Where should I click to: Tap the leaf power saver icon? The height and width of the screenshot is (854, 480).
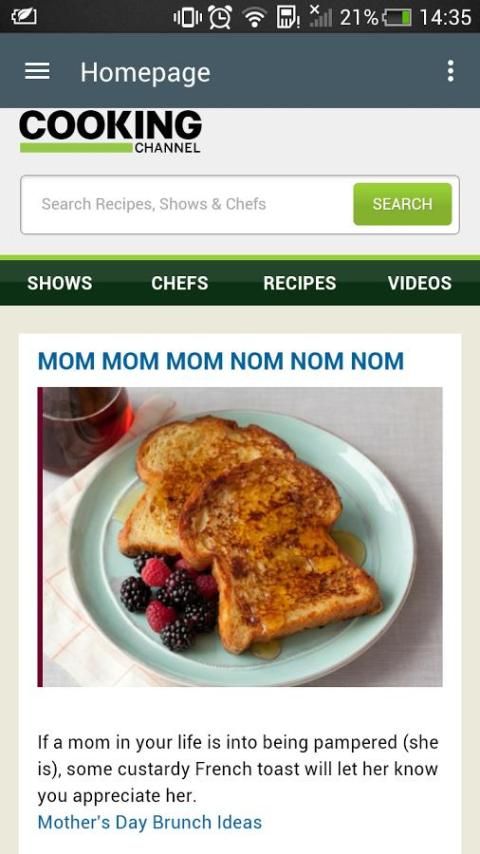(x=24, y=16)
